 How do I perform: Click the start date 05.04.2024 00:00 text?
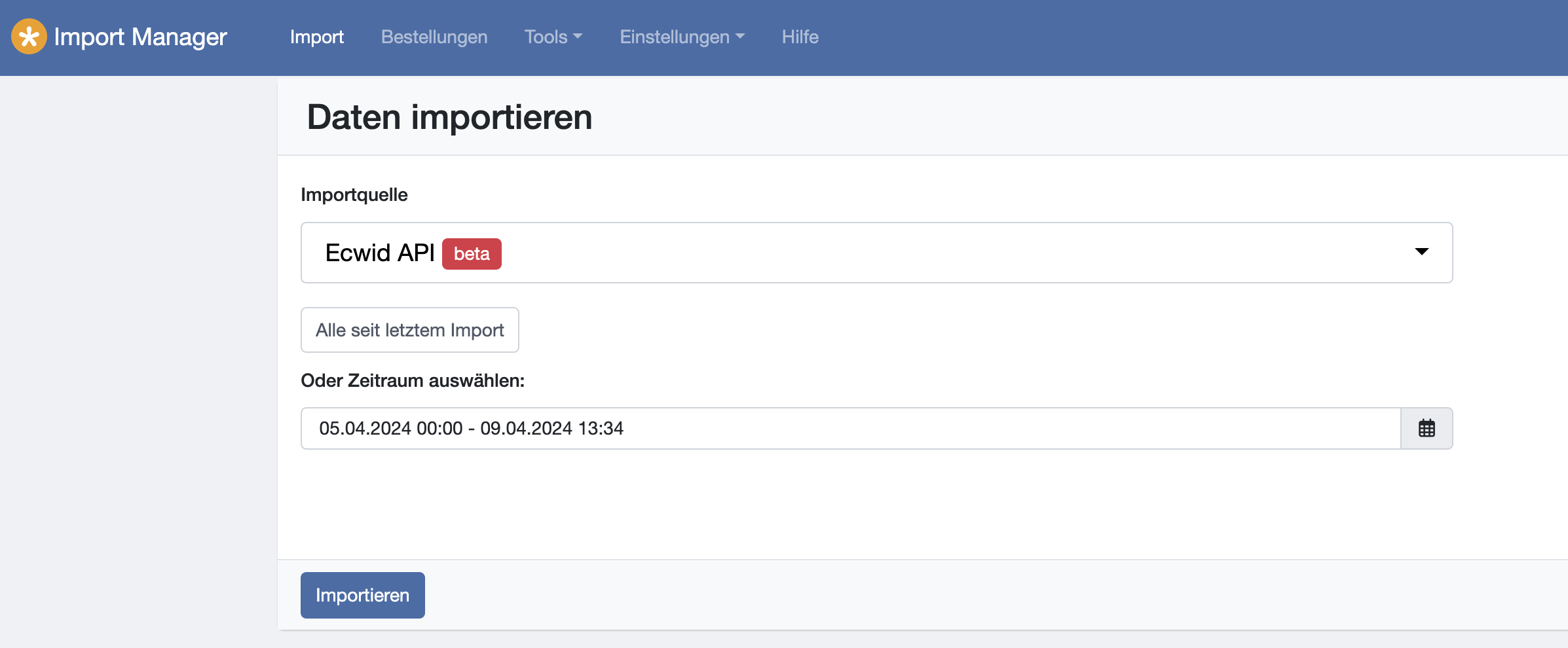click(390, 429)
